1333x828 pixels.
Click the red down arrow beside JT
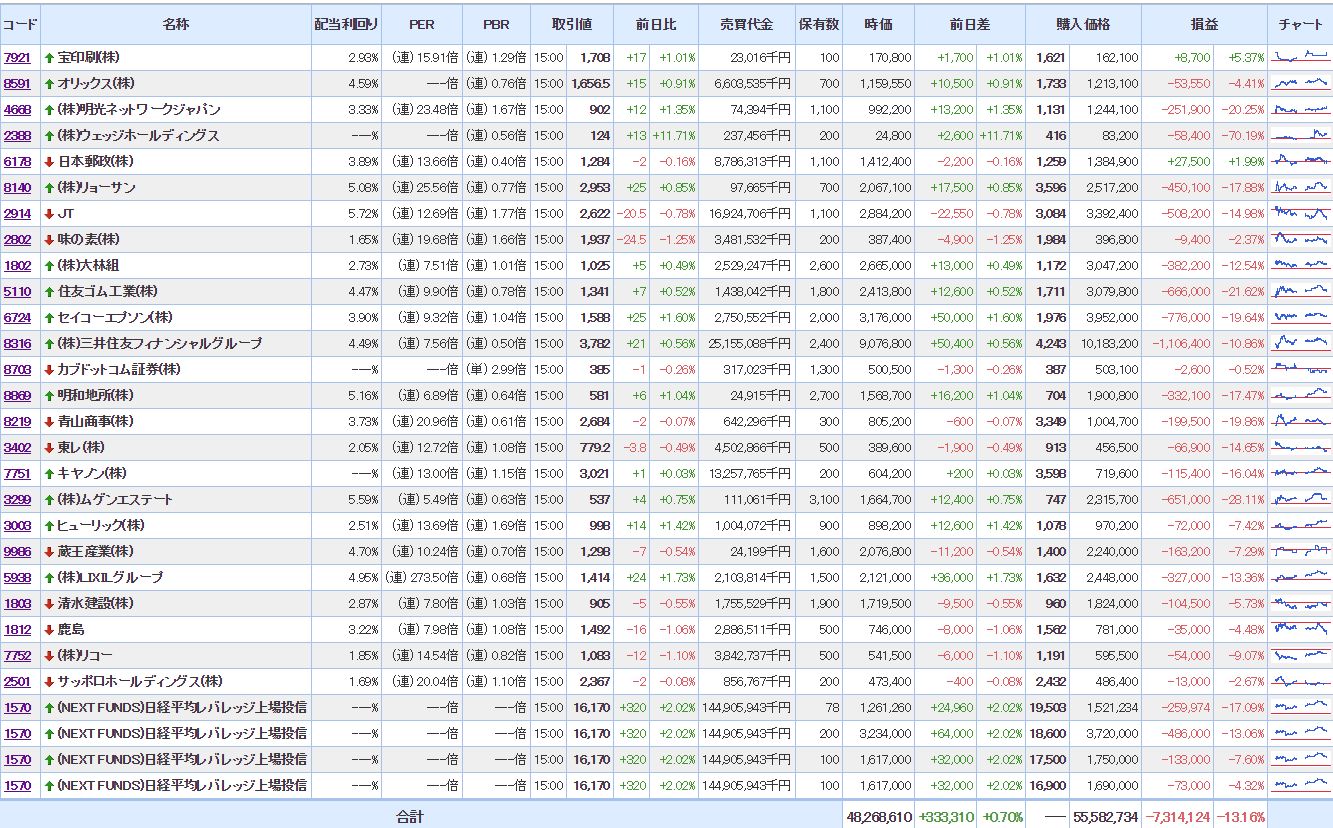point(49,214)
